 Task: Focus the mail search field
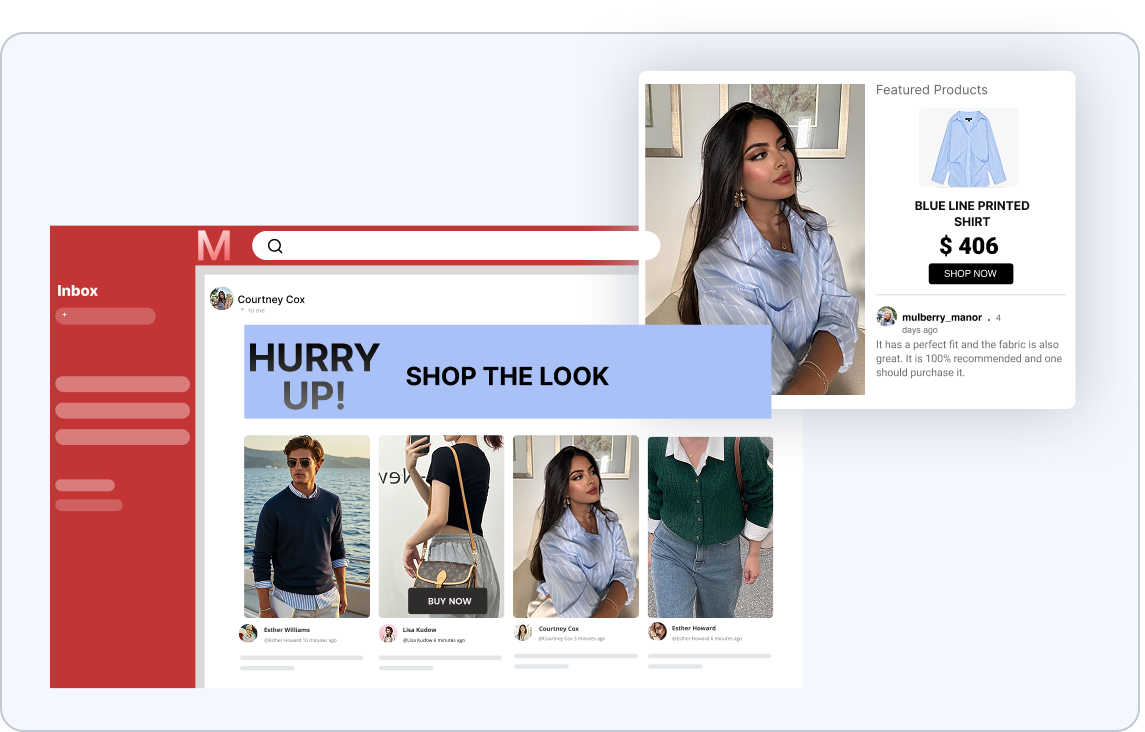coord(456,246)
